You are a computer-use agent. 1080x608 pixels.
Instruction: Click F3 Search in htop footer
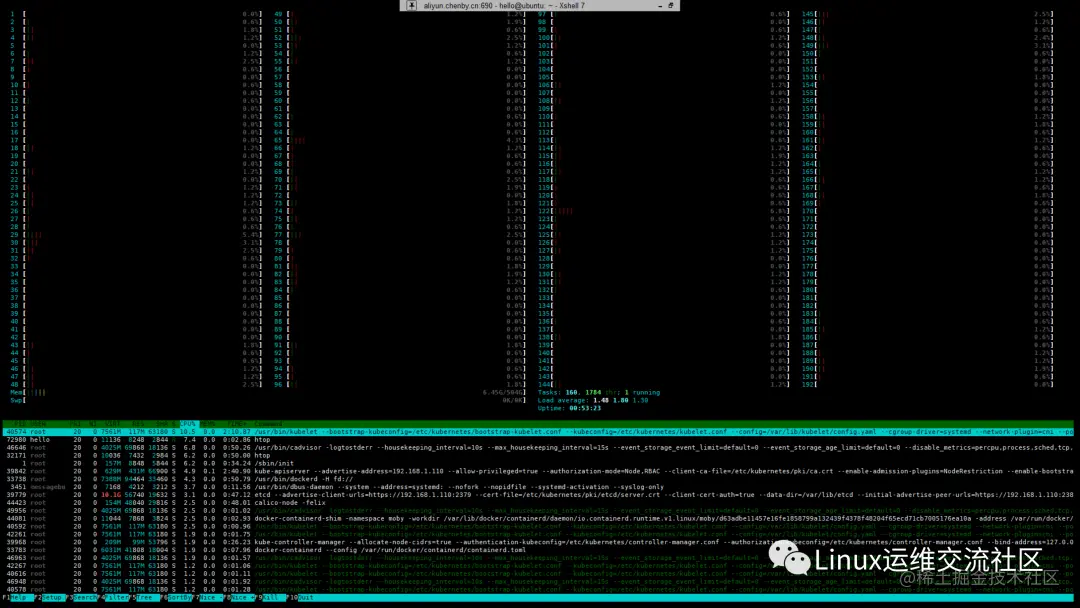pyautogui.click(x=83, y=598)
